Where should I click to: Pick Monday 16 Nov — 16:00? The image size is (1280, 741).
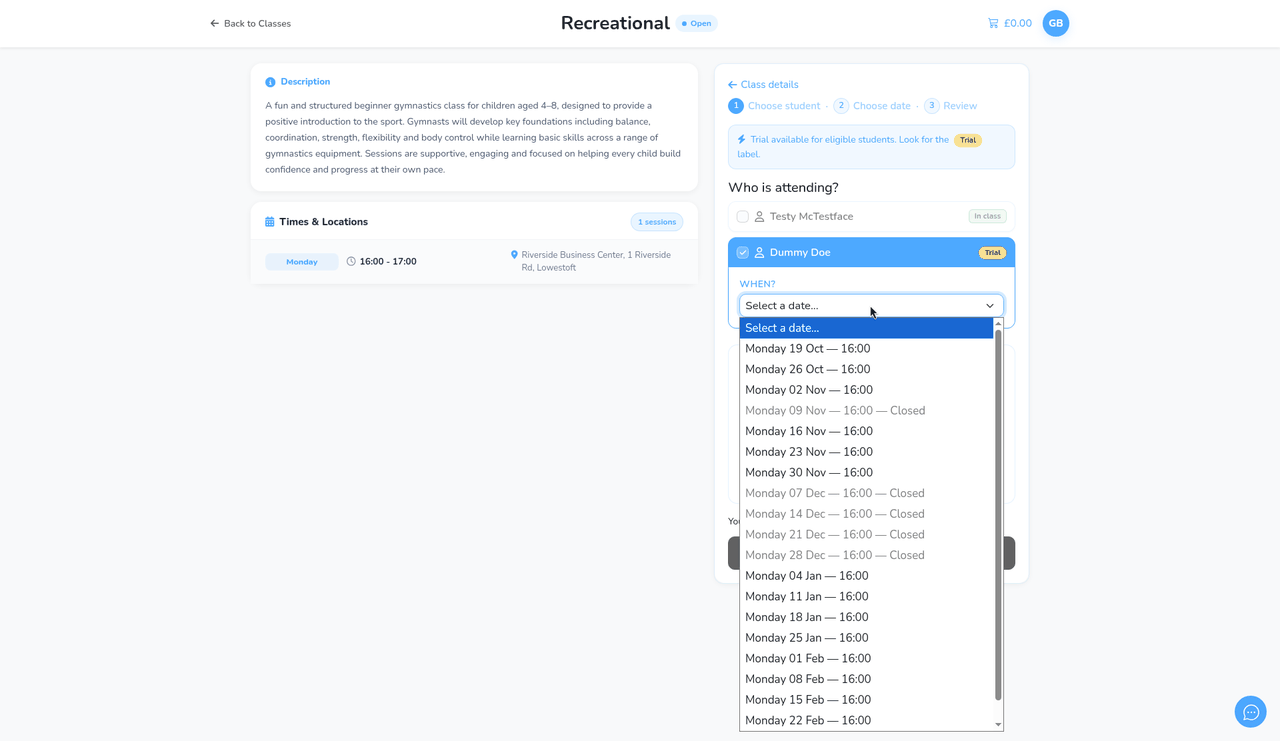pos(866,431)
